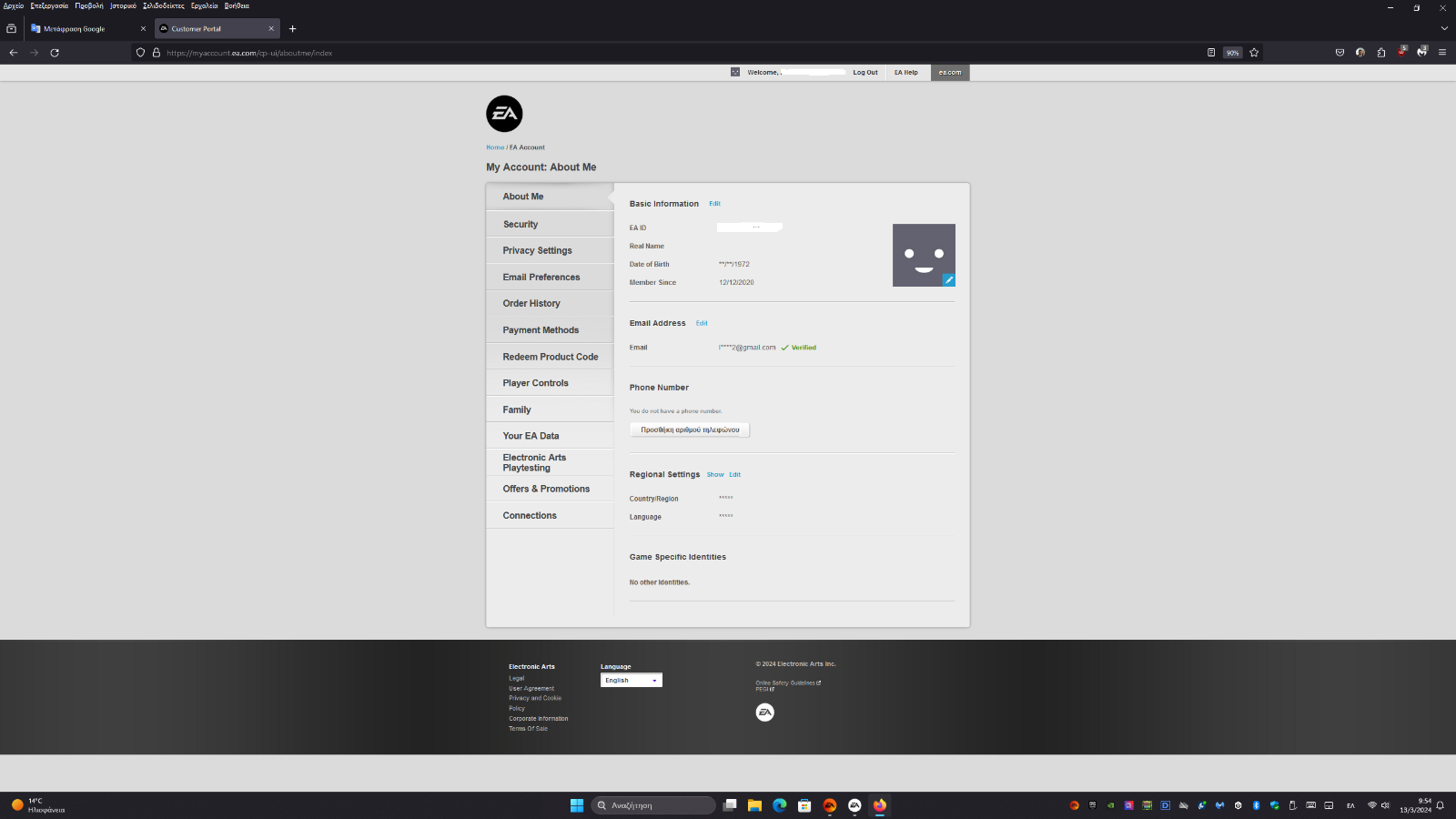
Task: Open the EA Help link
Action: coord(906,73)
